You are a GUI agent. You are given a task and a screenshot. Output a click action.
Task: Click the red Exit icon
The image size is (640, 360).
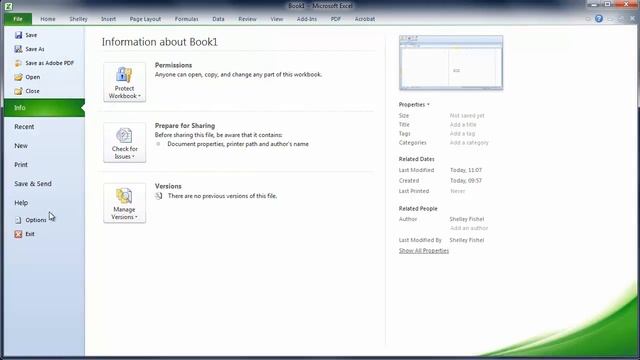(18, 234)
